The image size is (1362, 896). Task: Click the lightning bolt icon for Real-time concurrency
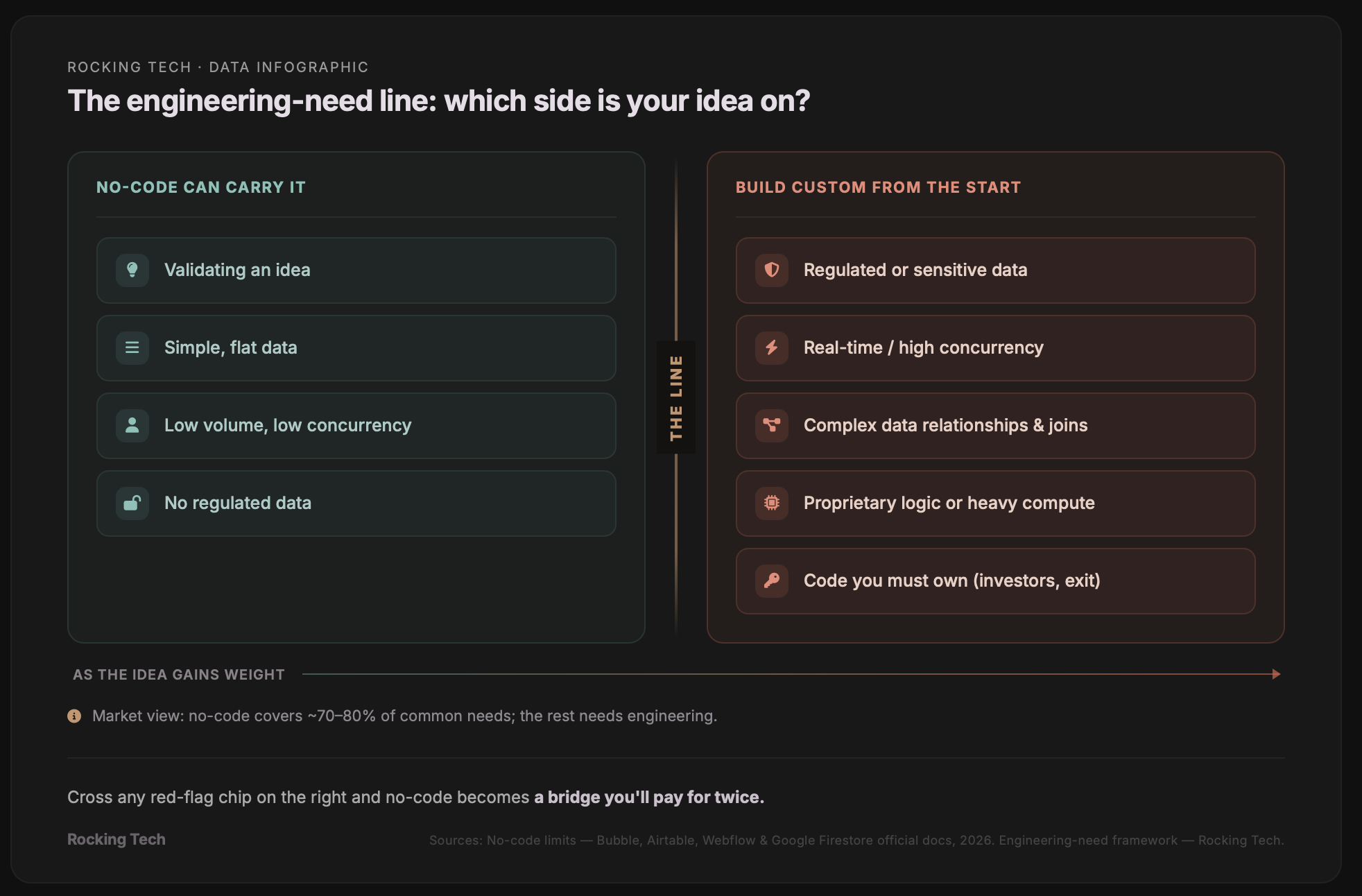[x=772, y=348]
